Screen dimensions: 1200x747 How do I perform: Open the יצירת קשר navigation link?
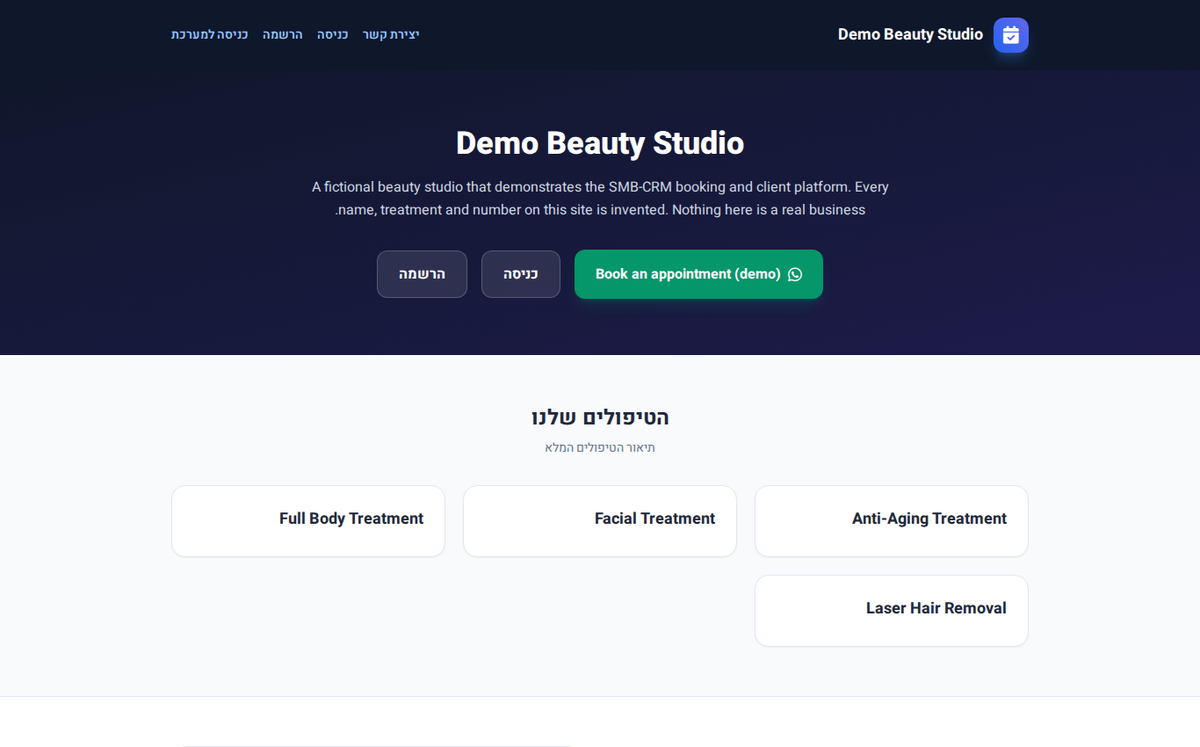pyautogui.click(x=391, y=35)
